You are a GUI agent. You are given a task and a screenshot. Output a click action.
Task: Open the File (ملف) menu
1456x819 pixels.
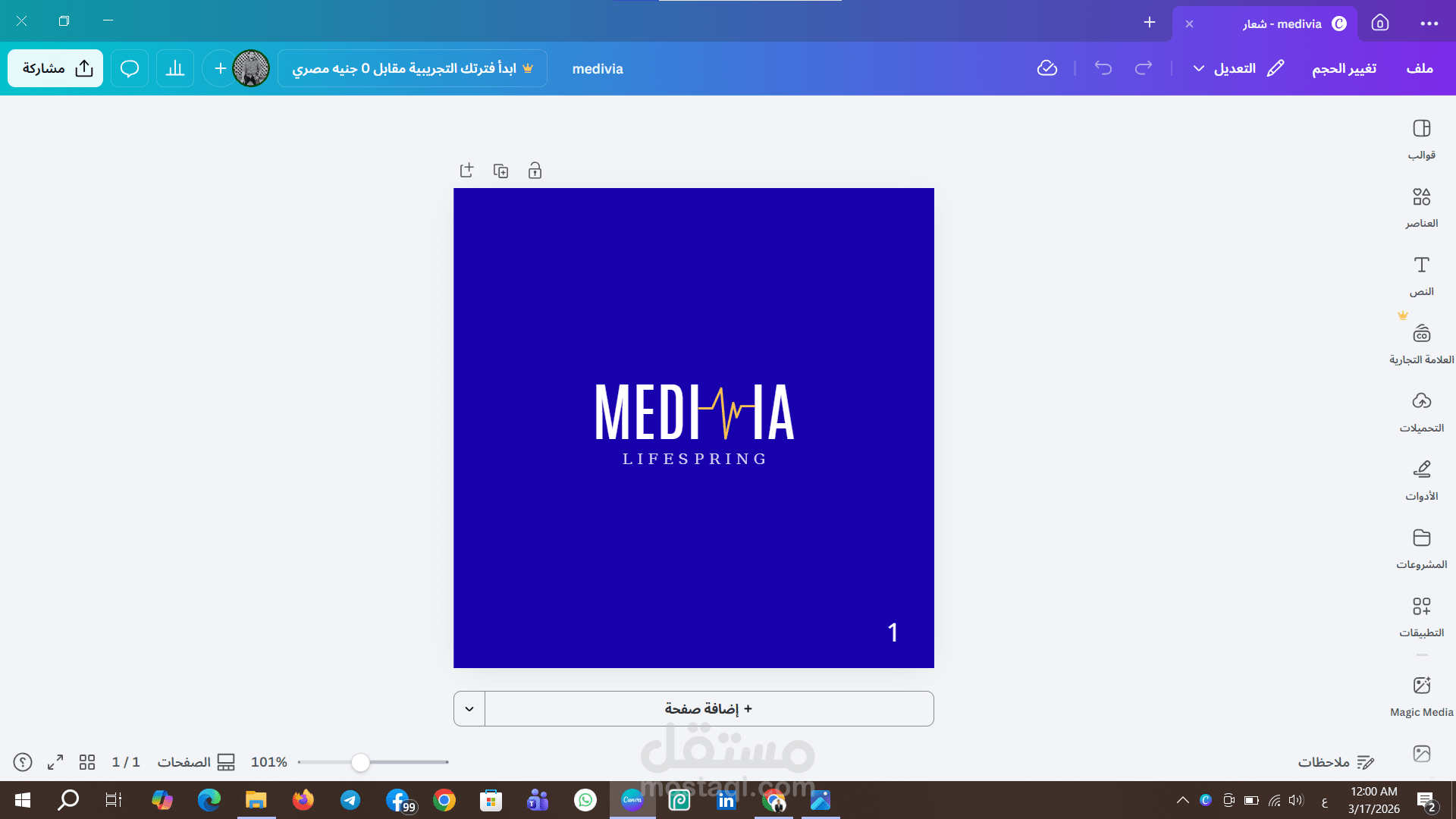click(1419, 68)
